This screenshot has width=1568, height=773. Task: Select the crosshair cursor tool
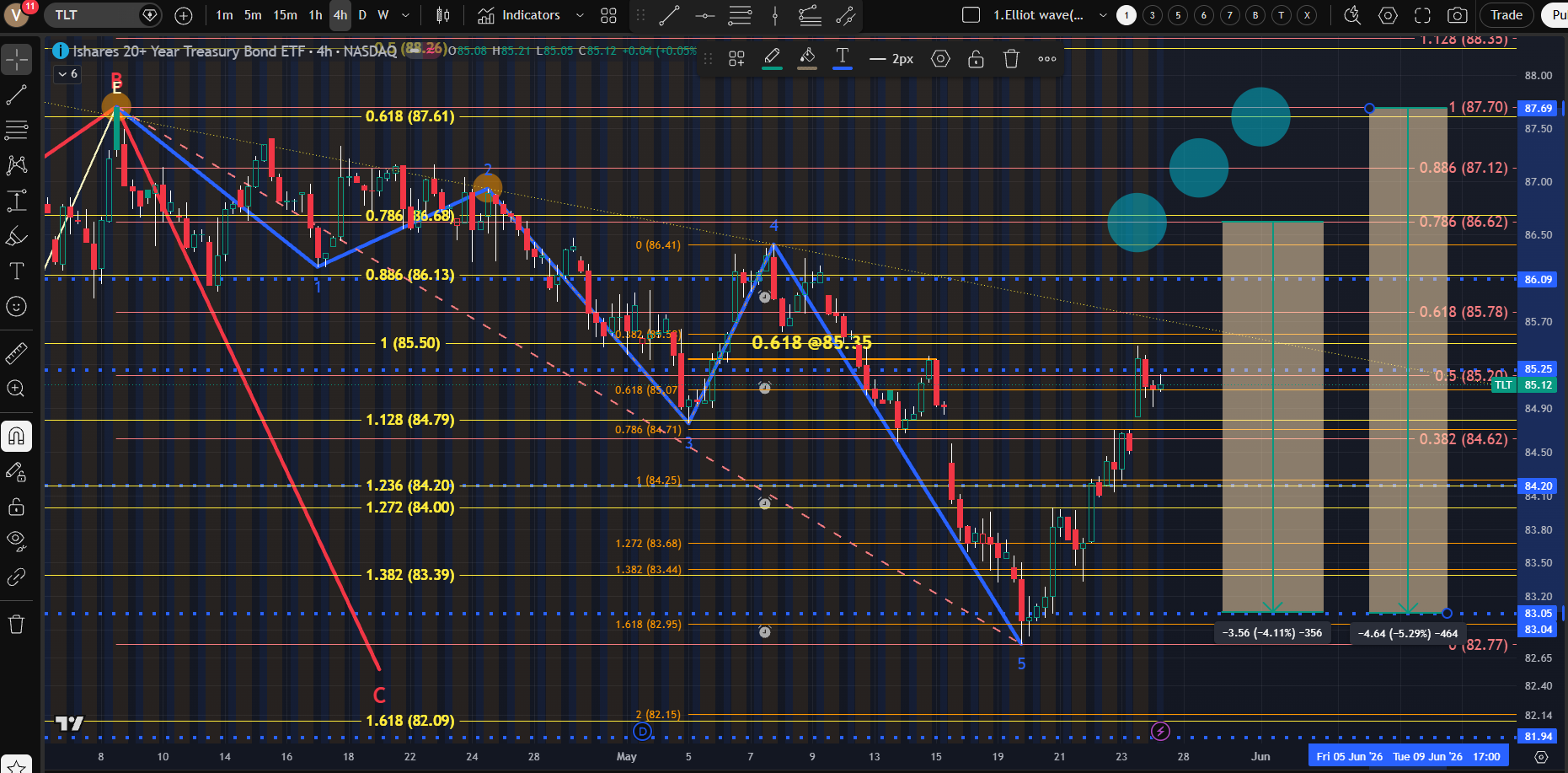pos(17,60)
